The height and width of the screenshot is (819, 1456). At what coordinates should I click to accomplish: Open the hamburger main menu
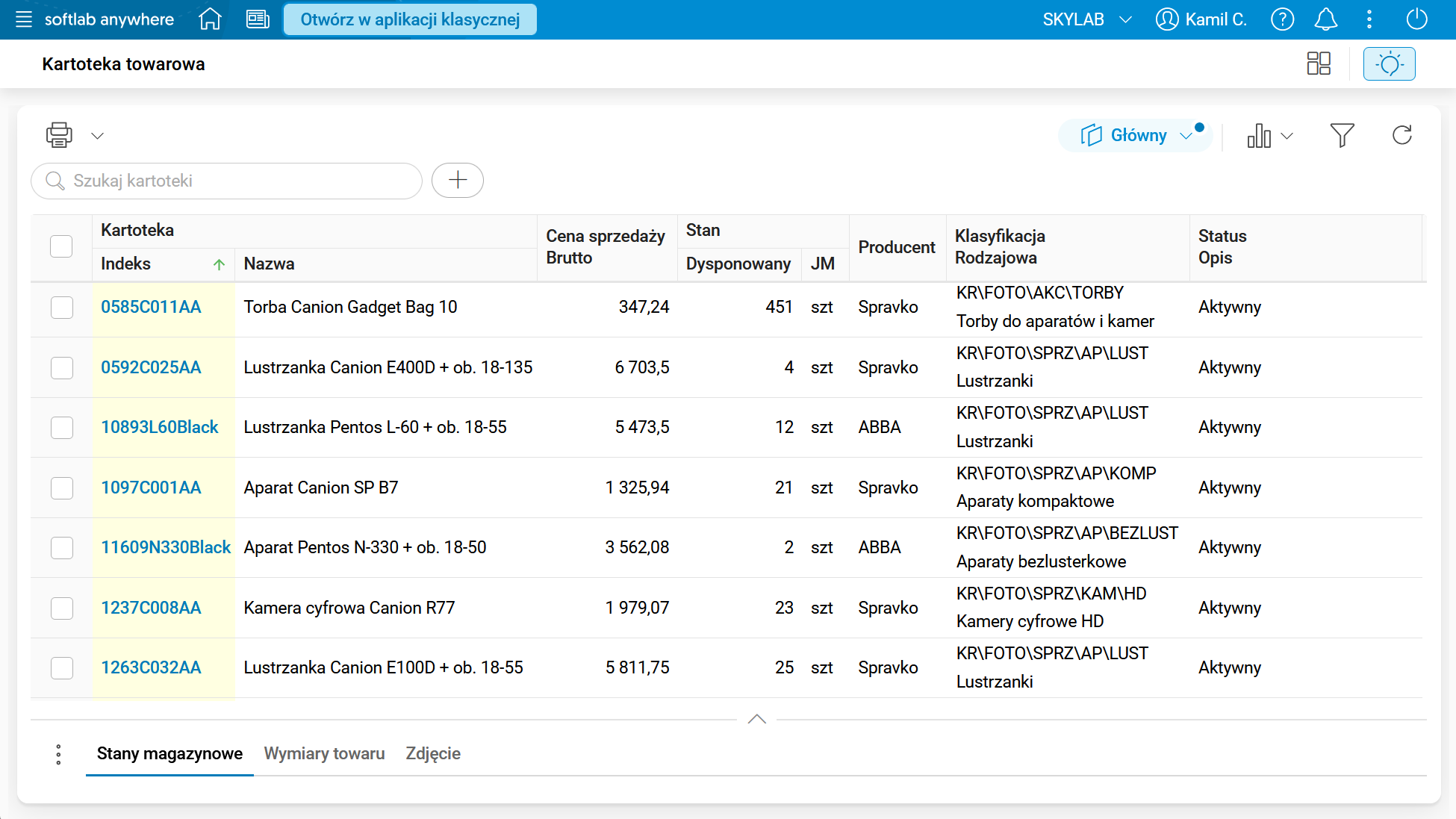[24, 19]
